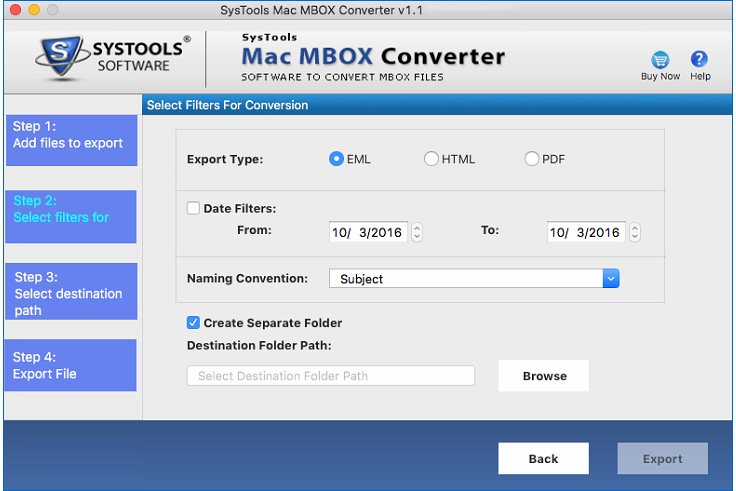Click the To date stepper arrows

(x=635, y=232)
